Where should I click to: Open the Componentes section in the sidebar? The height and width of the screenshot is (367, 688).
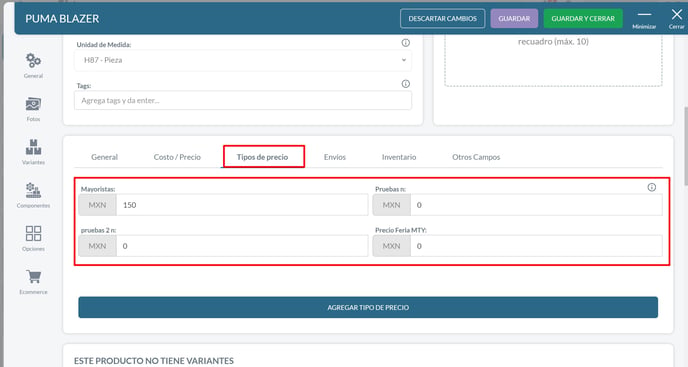[x=33, y=195]
